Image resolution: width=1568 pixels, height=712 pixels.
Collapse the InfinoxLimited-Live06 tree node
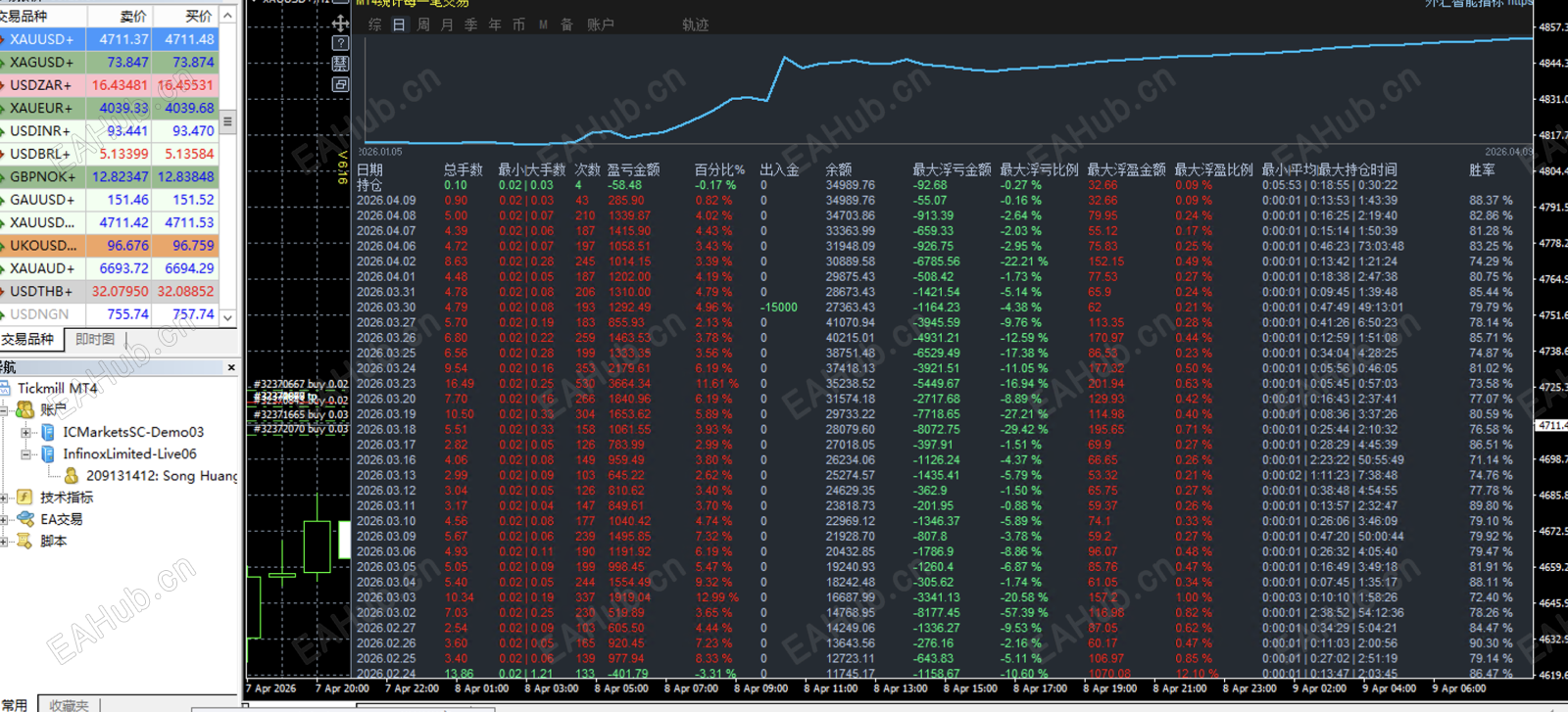click(25, 453)
